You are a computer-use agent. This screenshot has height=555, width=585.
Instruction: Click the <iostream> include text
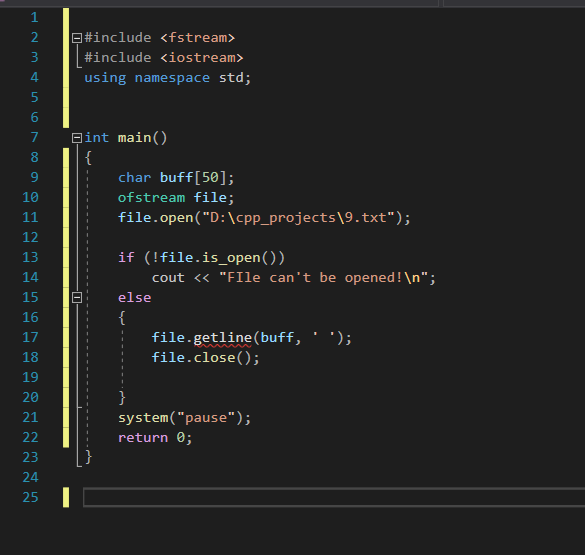click(202, 58)
